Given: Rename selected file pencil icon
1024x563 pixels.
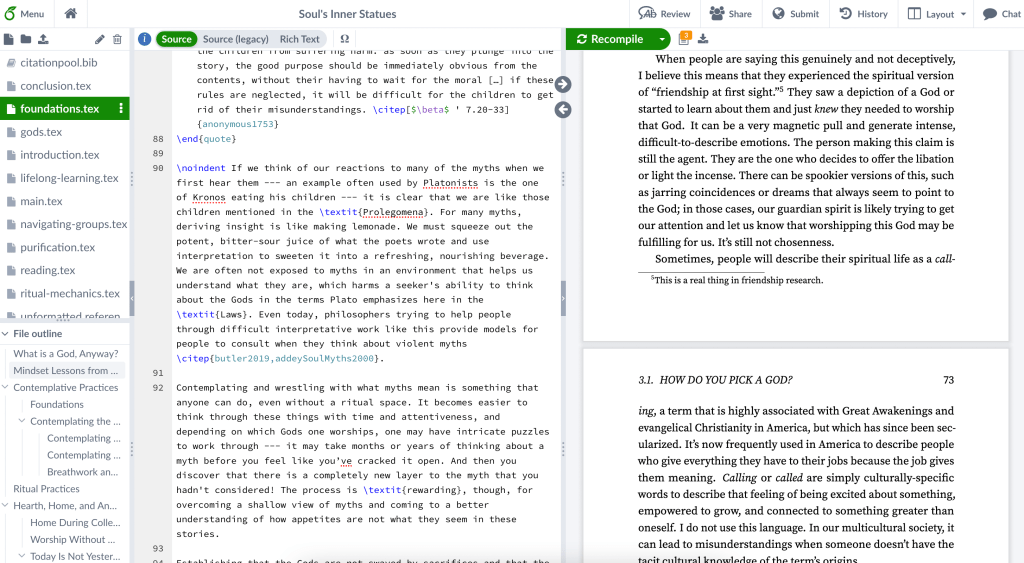Looking at the screenshot, I should tap(99, 39).
